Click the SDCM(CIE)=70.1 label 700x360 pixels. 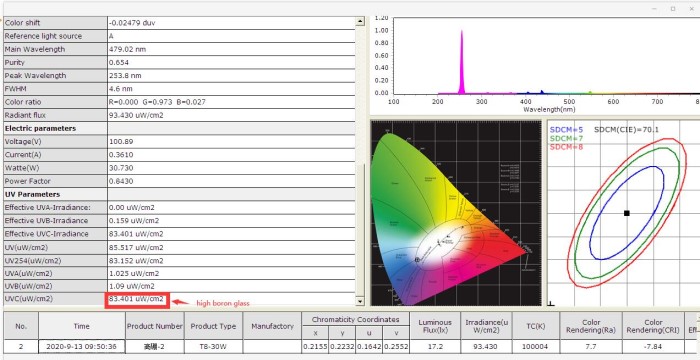[x=626, y=130]
